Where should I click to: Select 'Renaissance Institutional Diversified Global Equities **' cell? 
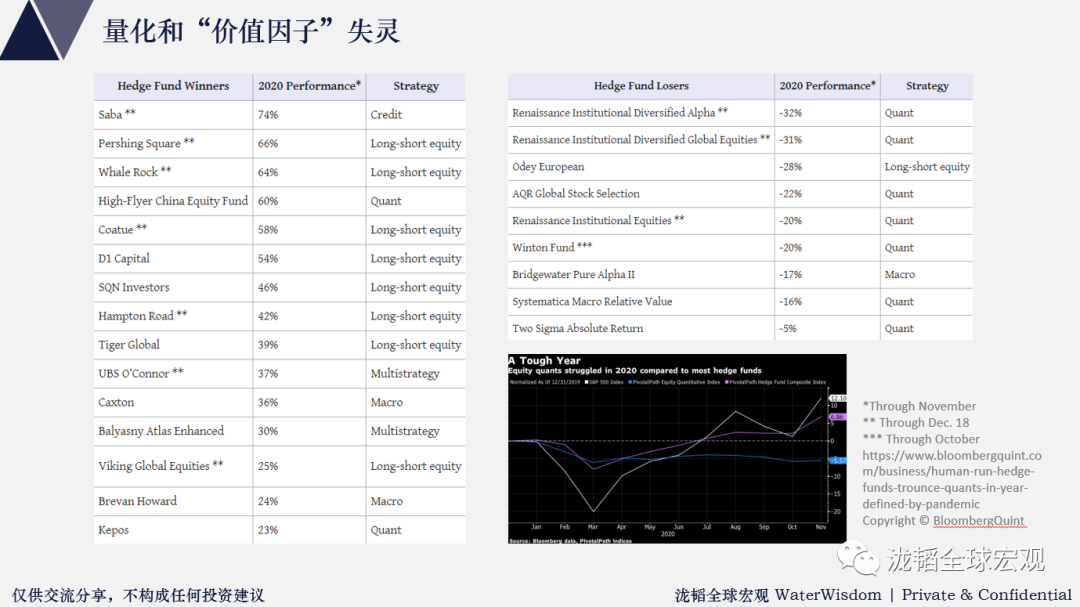point(641,140)
